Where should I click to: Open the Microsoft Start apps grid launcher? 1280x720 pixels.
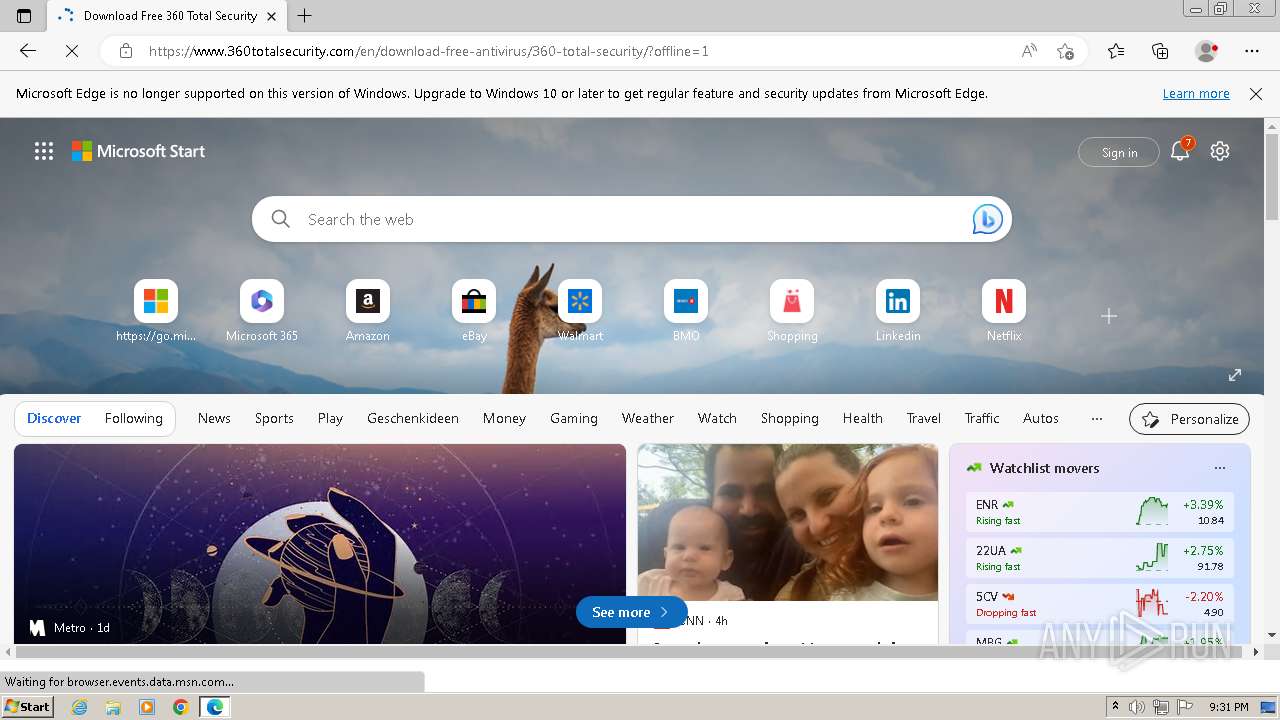click(x=44, y=151)
